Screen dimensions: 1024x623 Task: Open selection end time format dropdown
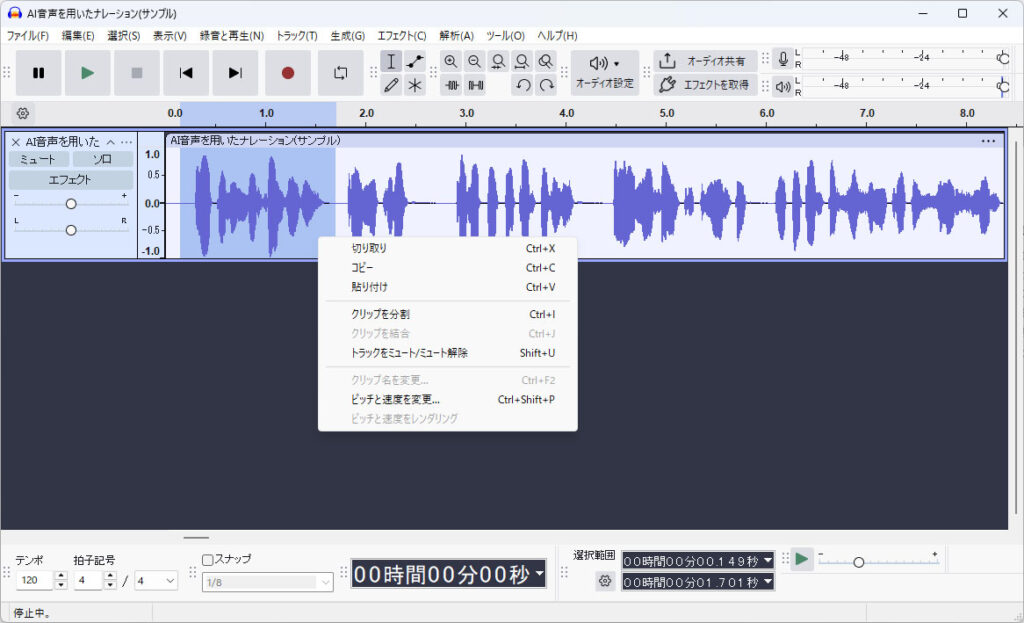click(767, 581)
